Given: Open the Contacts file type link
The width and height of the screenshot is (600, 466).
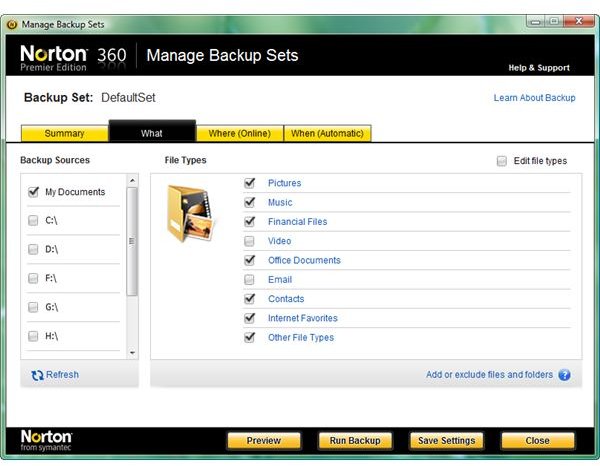Looking at the screenshot, I should [286, 299].
